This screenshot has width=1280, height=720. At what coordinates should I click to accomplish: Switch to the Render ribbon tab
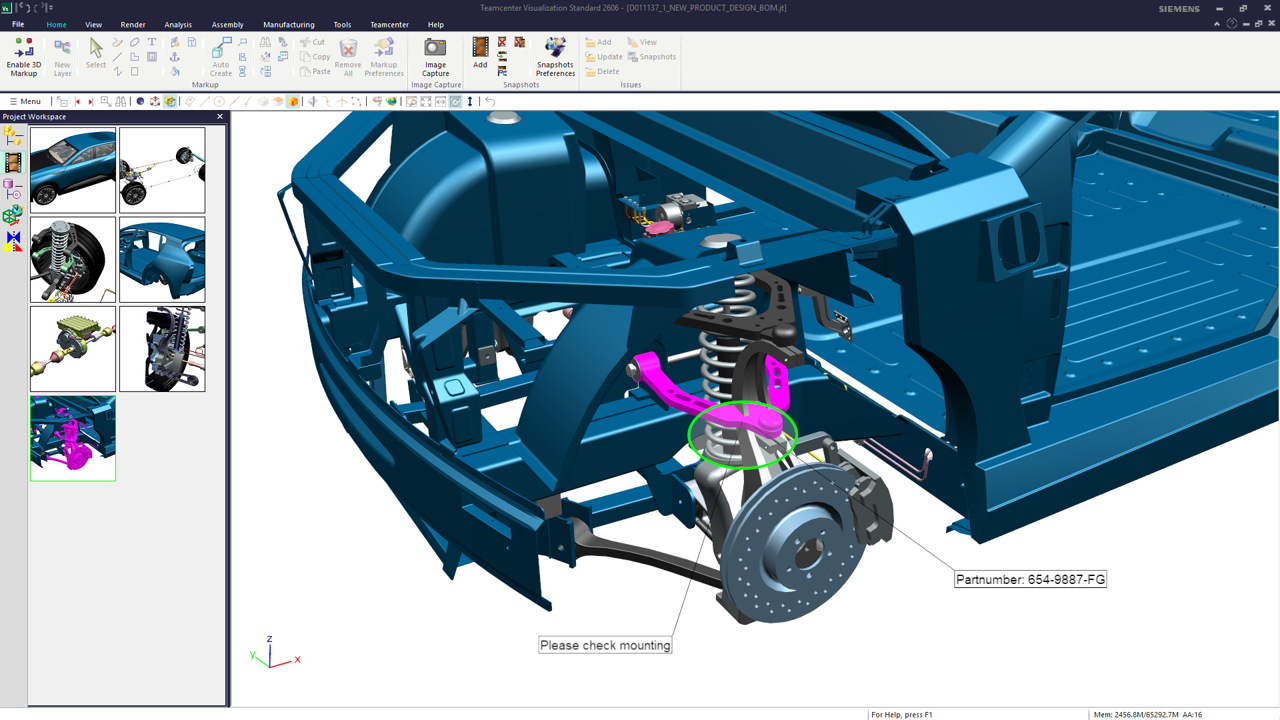coord(133,24)
